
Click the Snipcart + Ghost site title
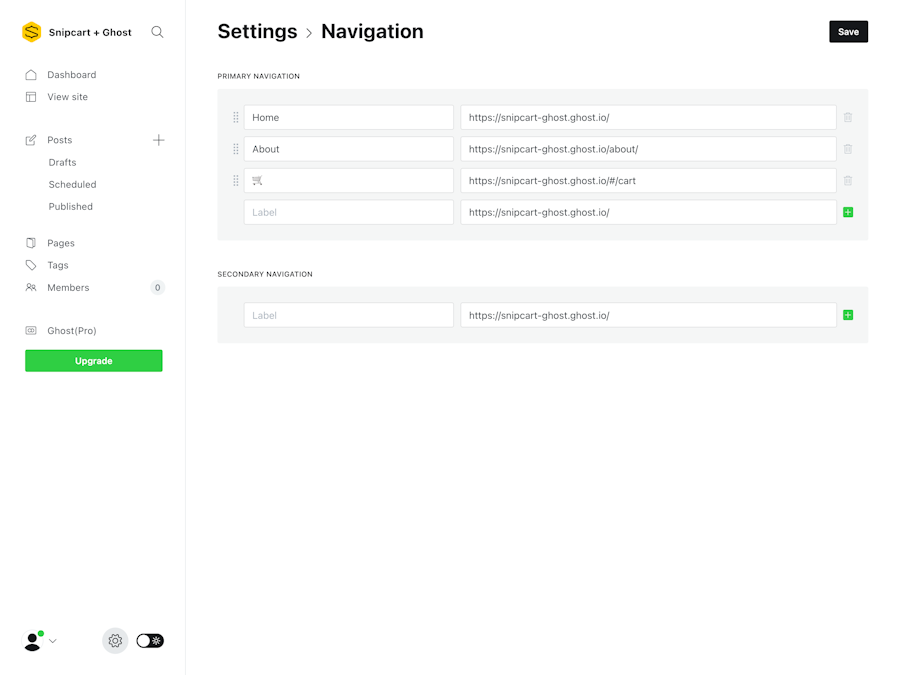click(x=90, y=32)
